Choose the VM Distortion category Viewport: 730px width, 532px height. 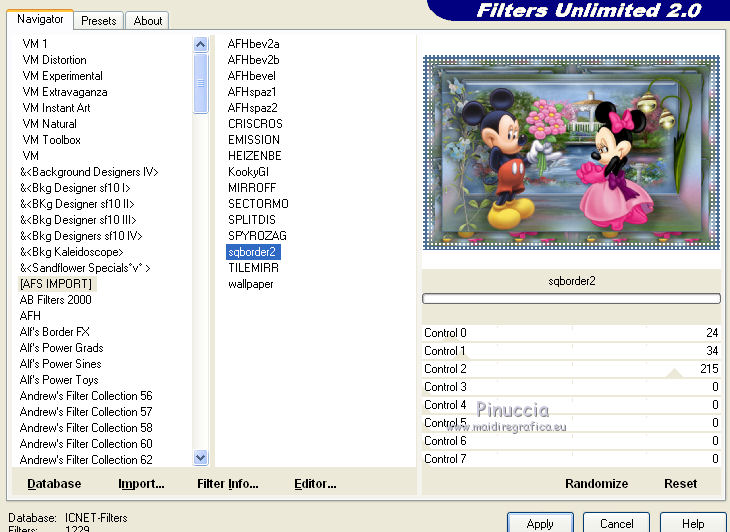pyautogui.click(x=54, y=60)
